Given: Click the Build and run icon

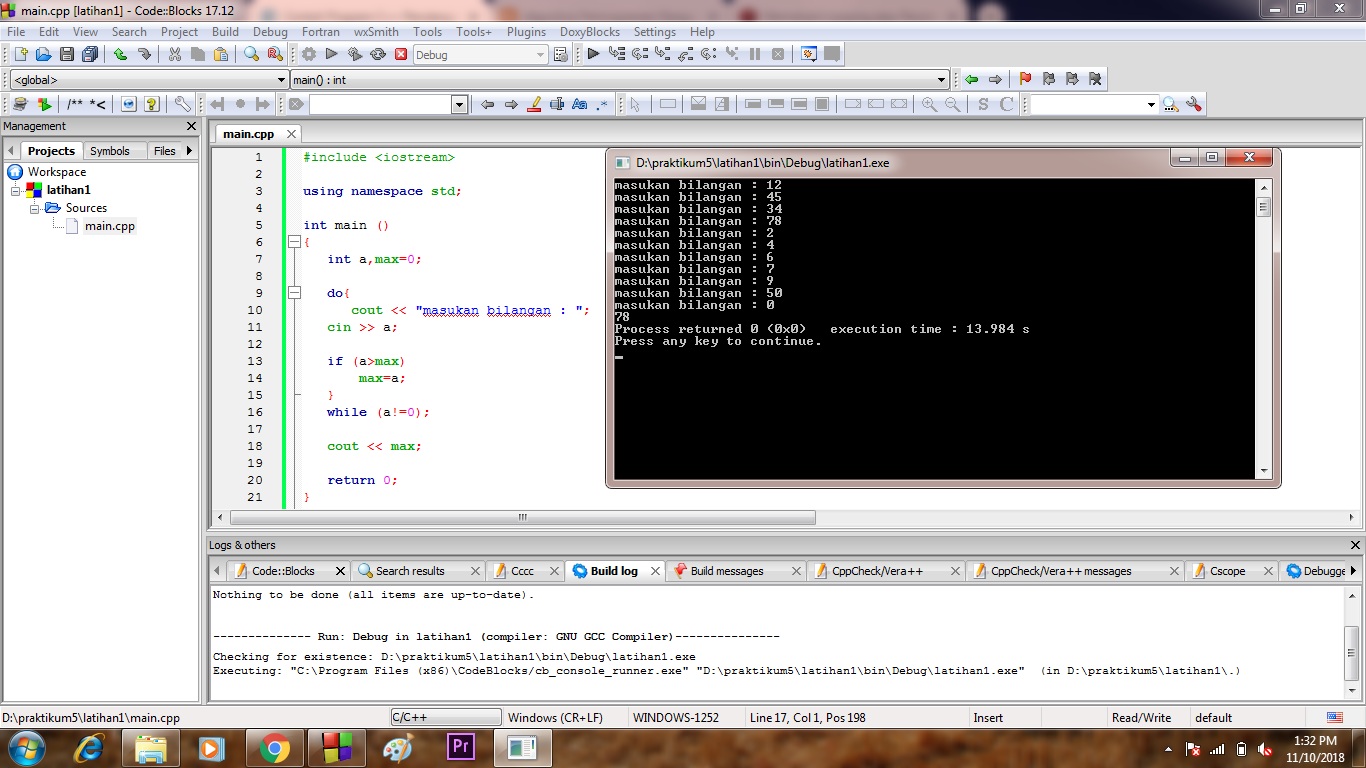Looking at the screenshot, I should (355, 54).
